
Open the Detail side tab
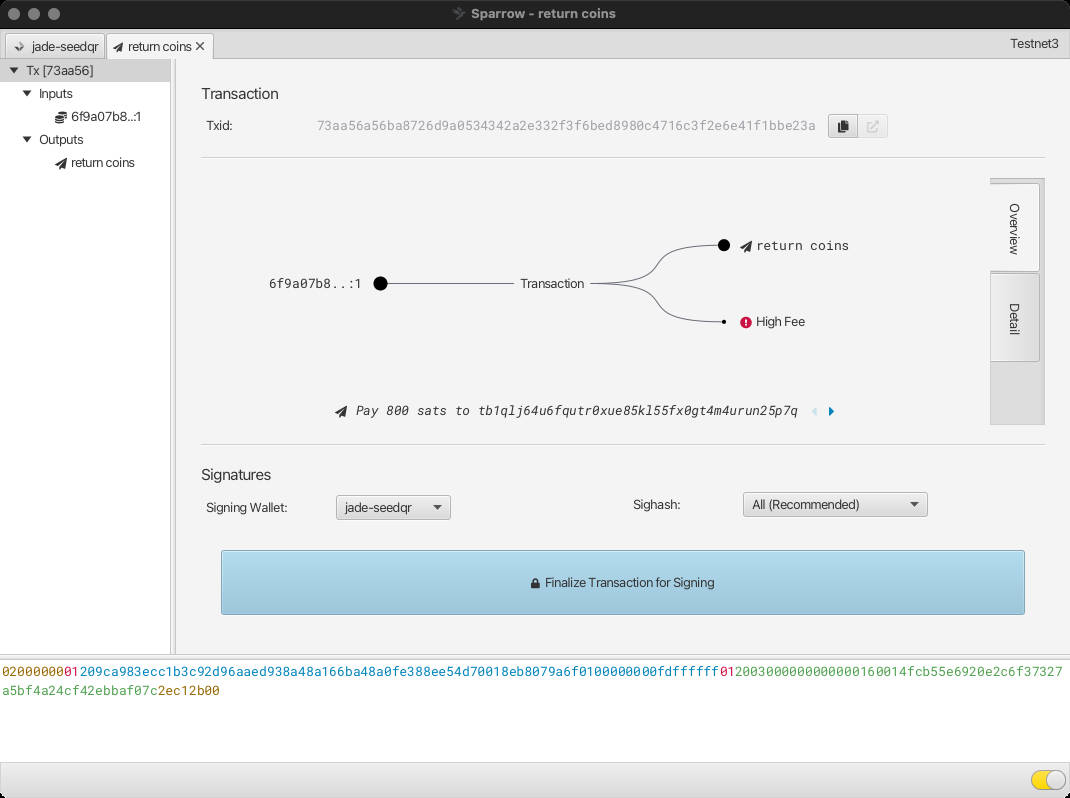pyautogui.click(x=1015, y=318)
